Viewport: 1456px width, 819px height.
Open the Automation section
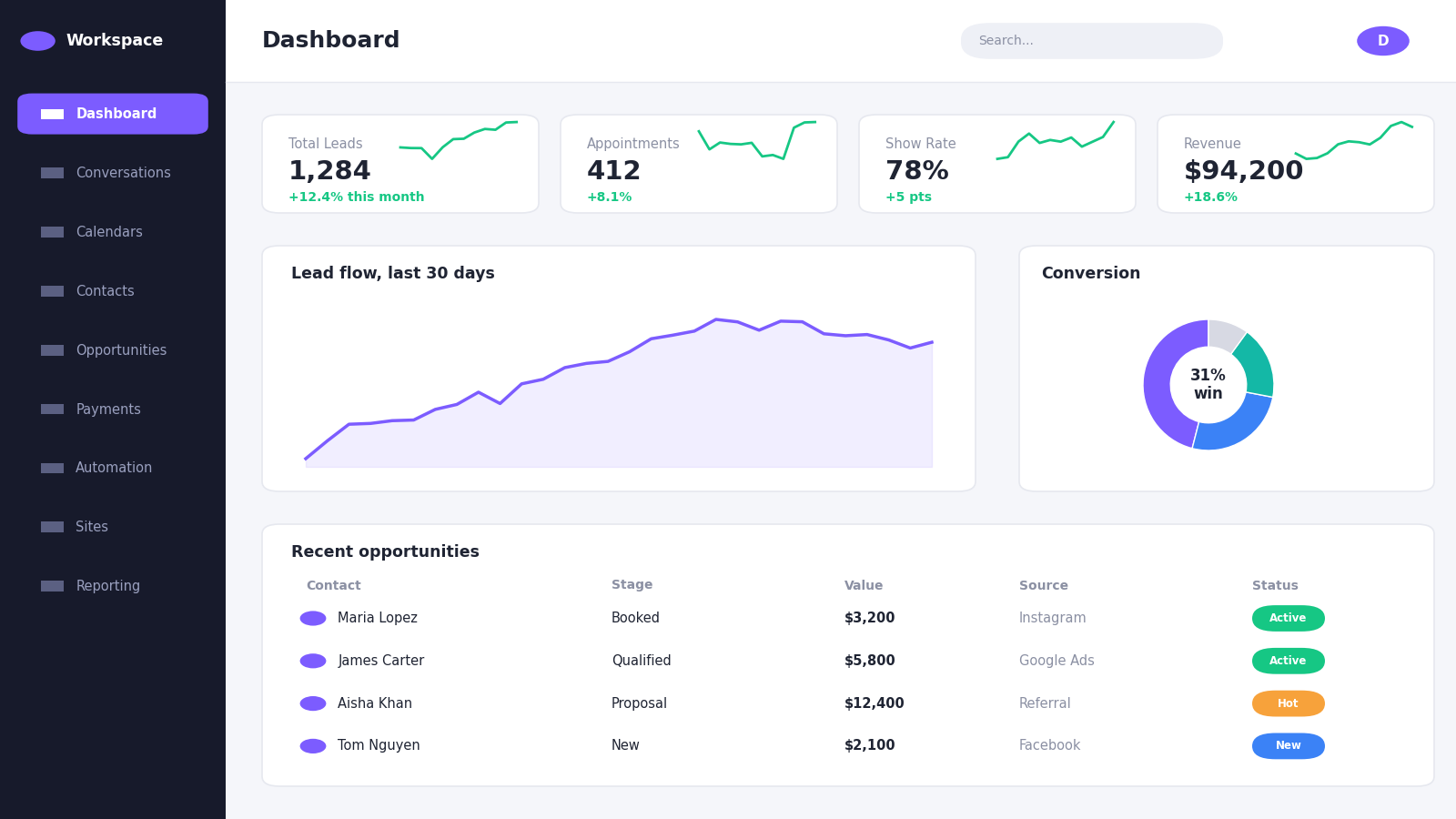tap(113, 468)
